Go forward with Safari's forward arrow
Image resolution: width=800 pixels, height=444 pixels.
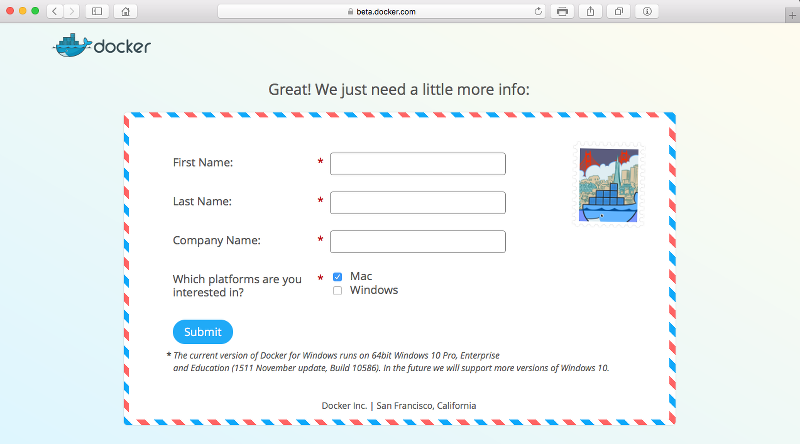(71, 11)
